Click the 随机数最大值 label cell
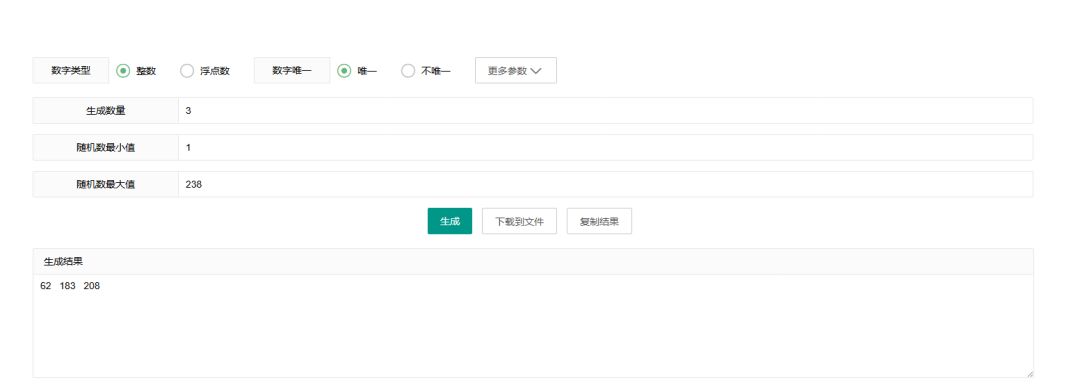This screenshot has width=1080, height=392. click(x=105, y=184)
